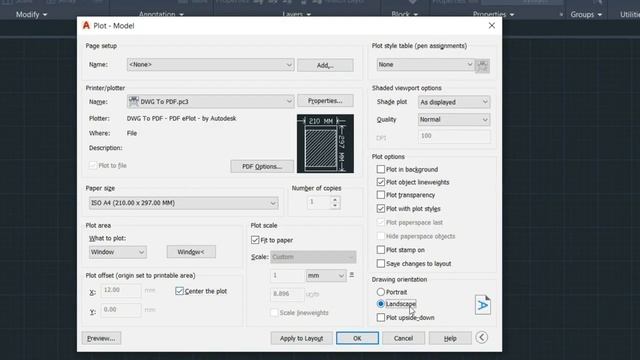Image resolution: width=640 pixels, height=360 pixels.
Task: Open the plot style table editor icon
Action: [x=482, y=65]
